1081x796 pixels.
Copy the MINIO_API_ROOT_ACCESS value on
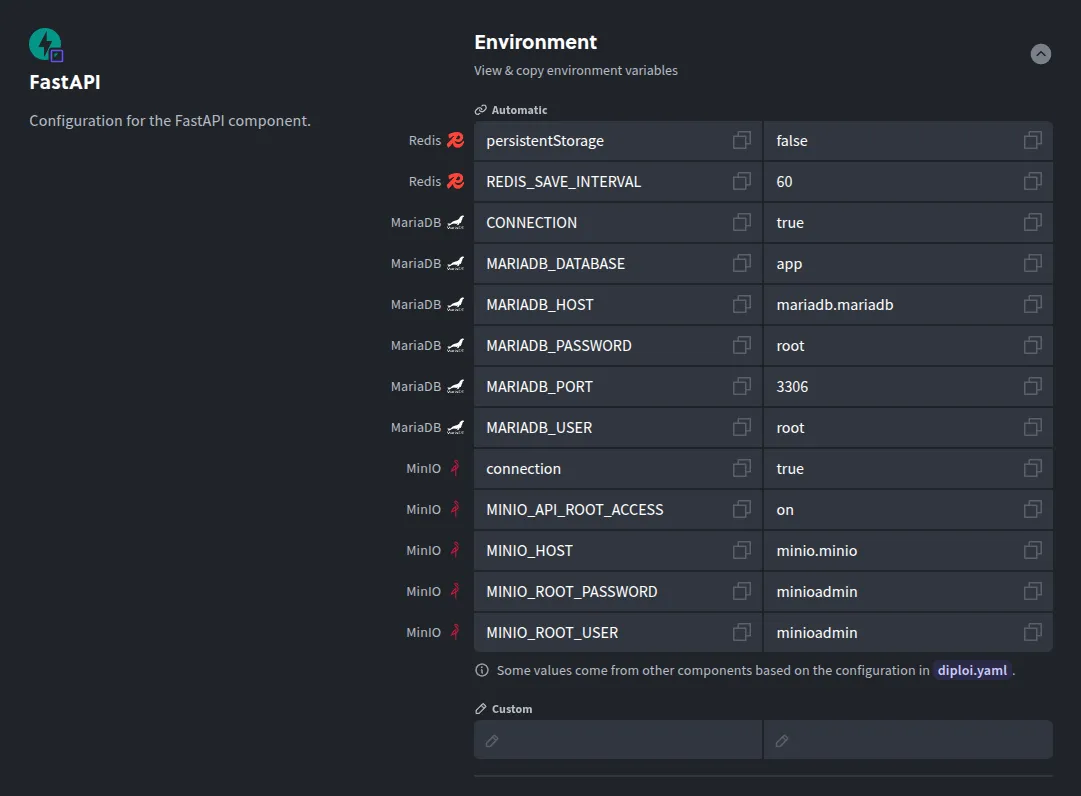pos(1032,509)
